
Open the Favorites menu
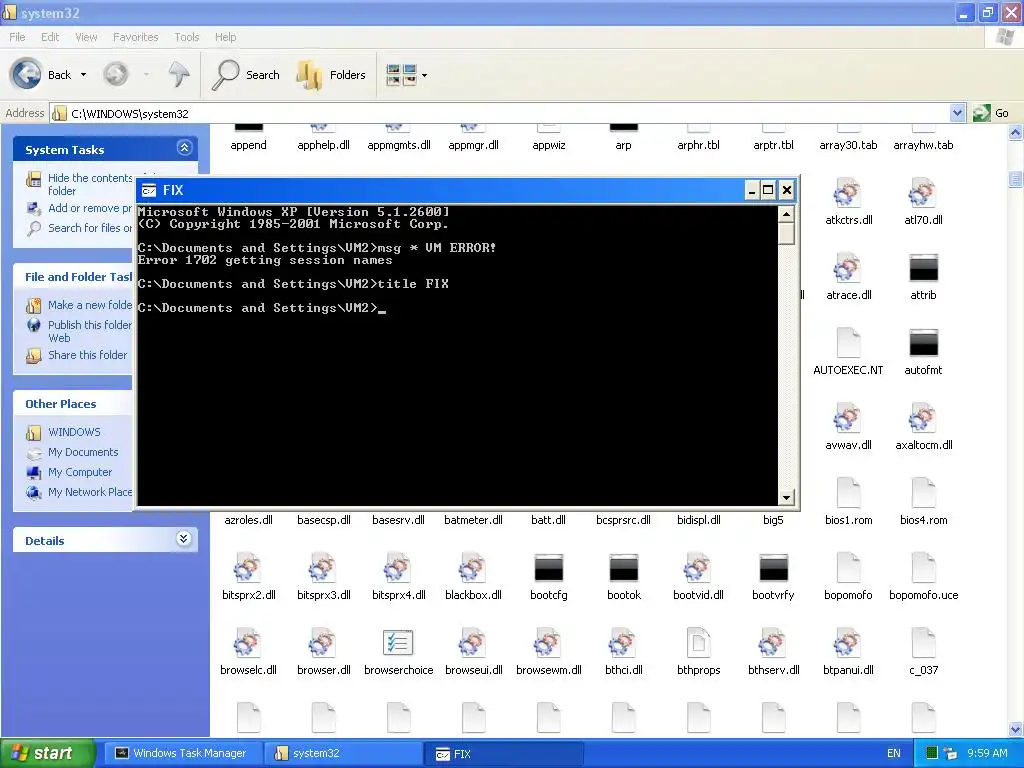[136, 37]
